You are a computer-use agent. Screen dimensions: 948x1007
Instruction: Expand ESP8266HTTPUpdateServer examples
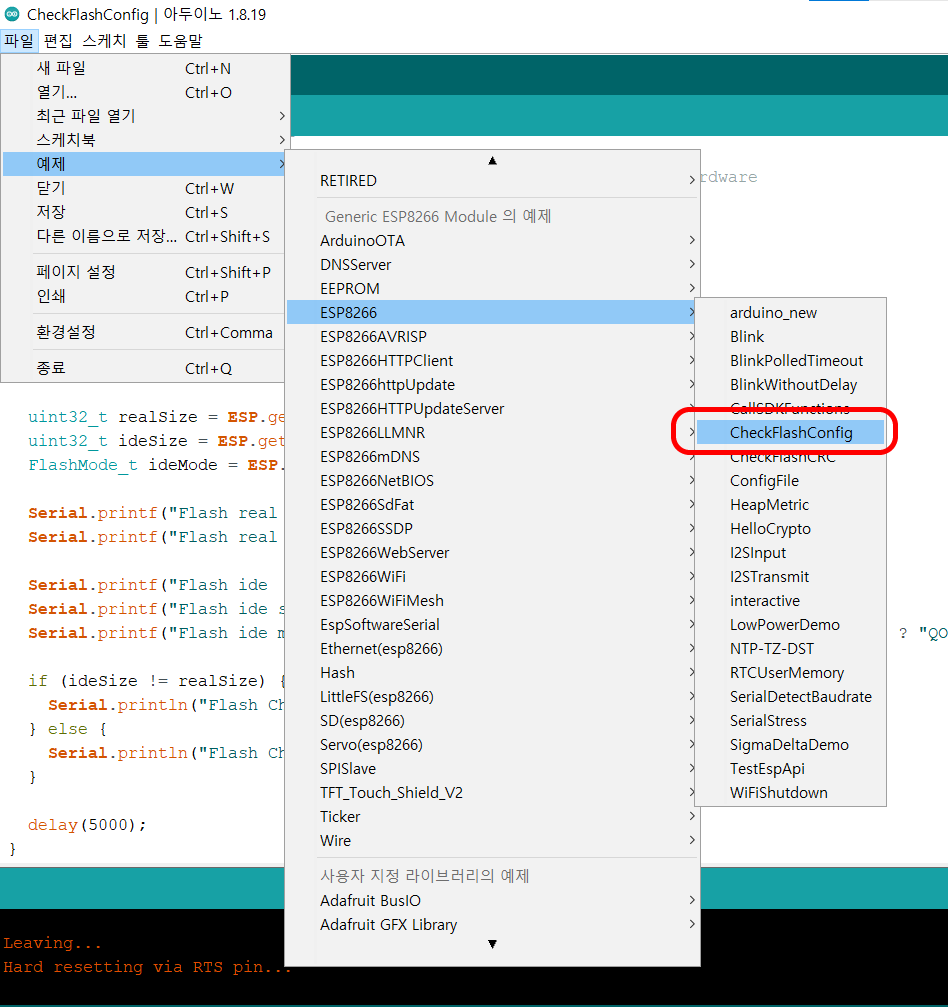(x=493, y=408)
